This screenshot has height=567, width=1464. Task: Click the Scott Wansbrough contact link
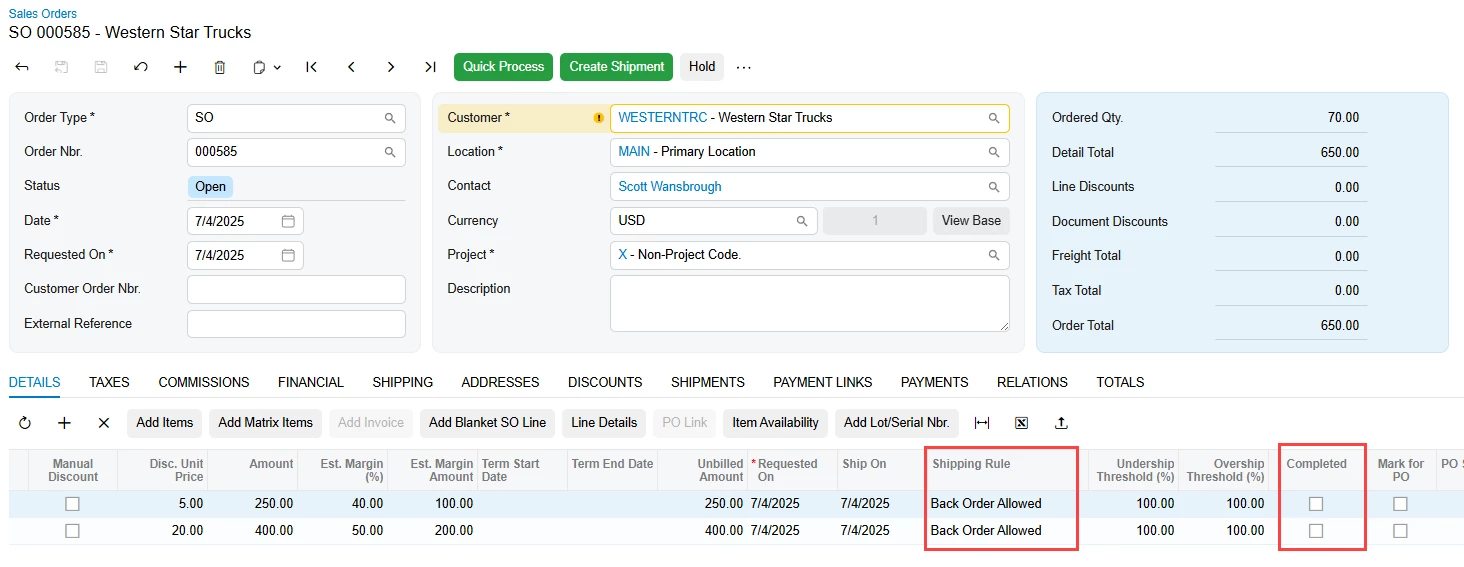[670, 186]
